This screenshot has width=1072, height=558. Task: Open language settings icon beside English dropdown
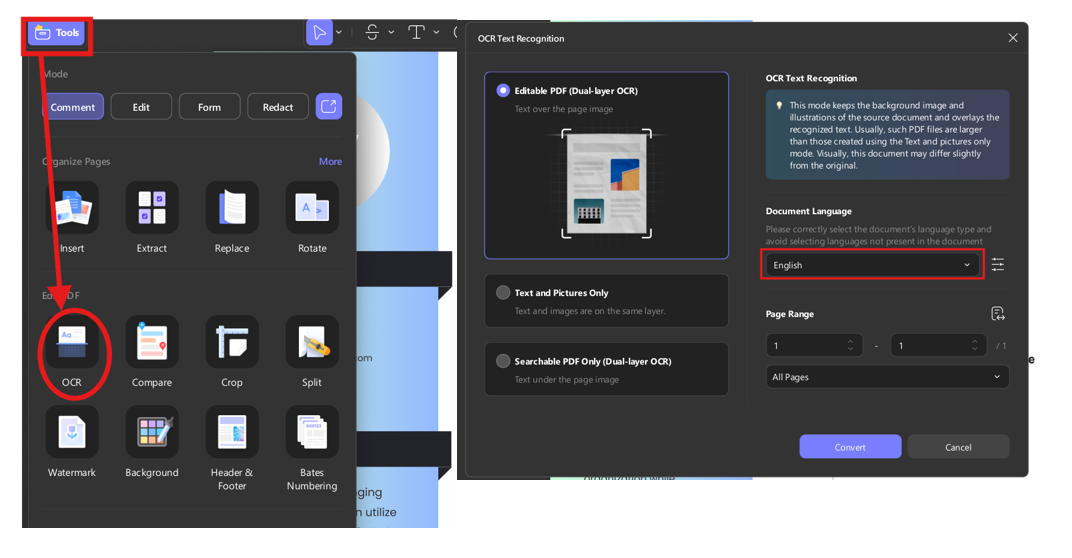pyautogui.click(x=997, y=265)
